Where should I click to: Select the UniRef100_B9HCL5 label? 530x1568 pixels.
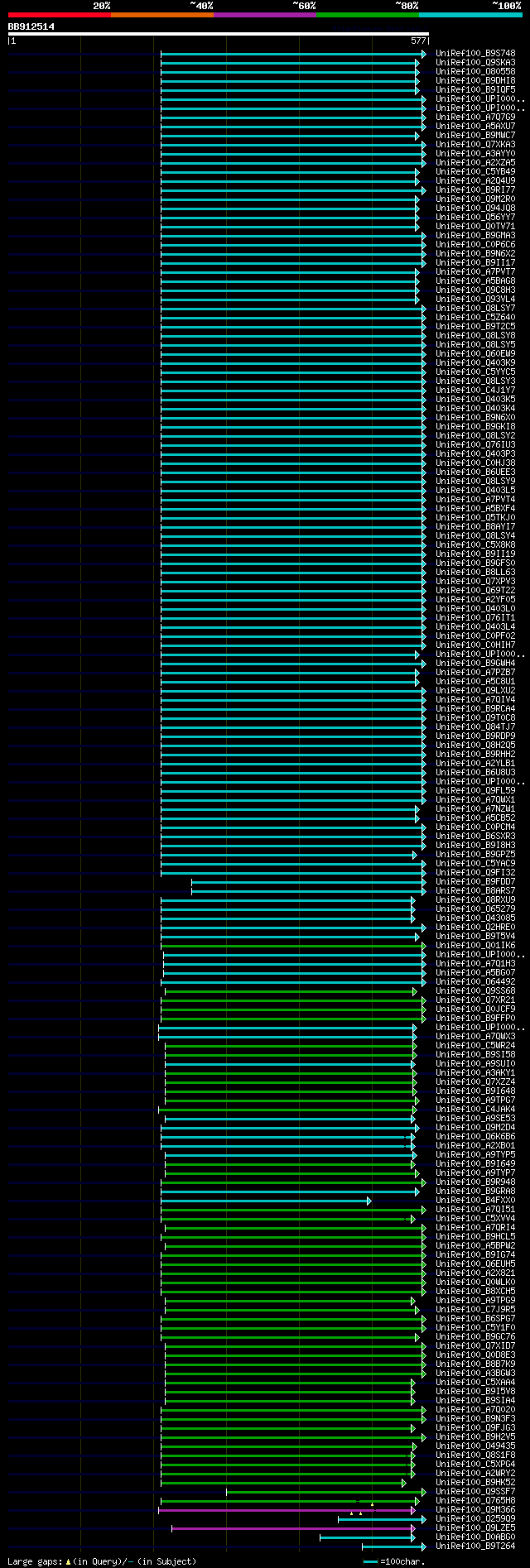tap(475, 1237)
